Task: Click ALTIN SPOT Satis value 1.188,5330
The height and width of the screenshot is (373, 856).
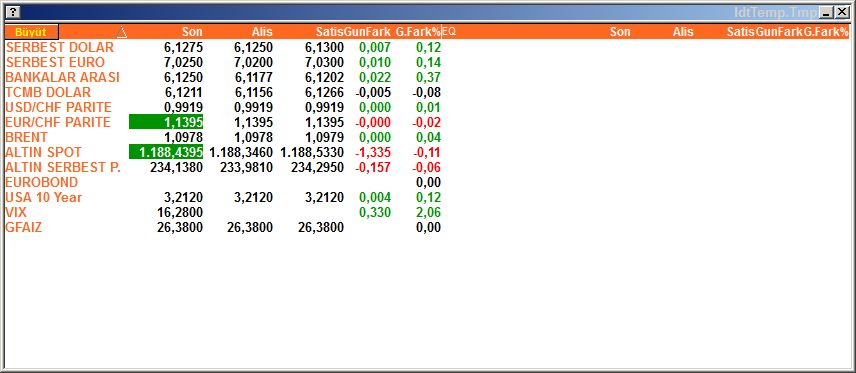Action: pos(312,152)
